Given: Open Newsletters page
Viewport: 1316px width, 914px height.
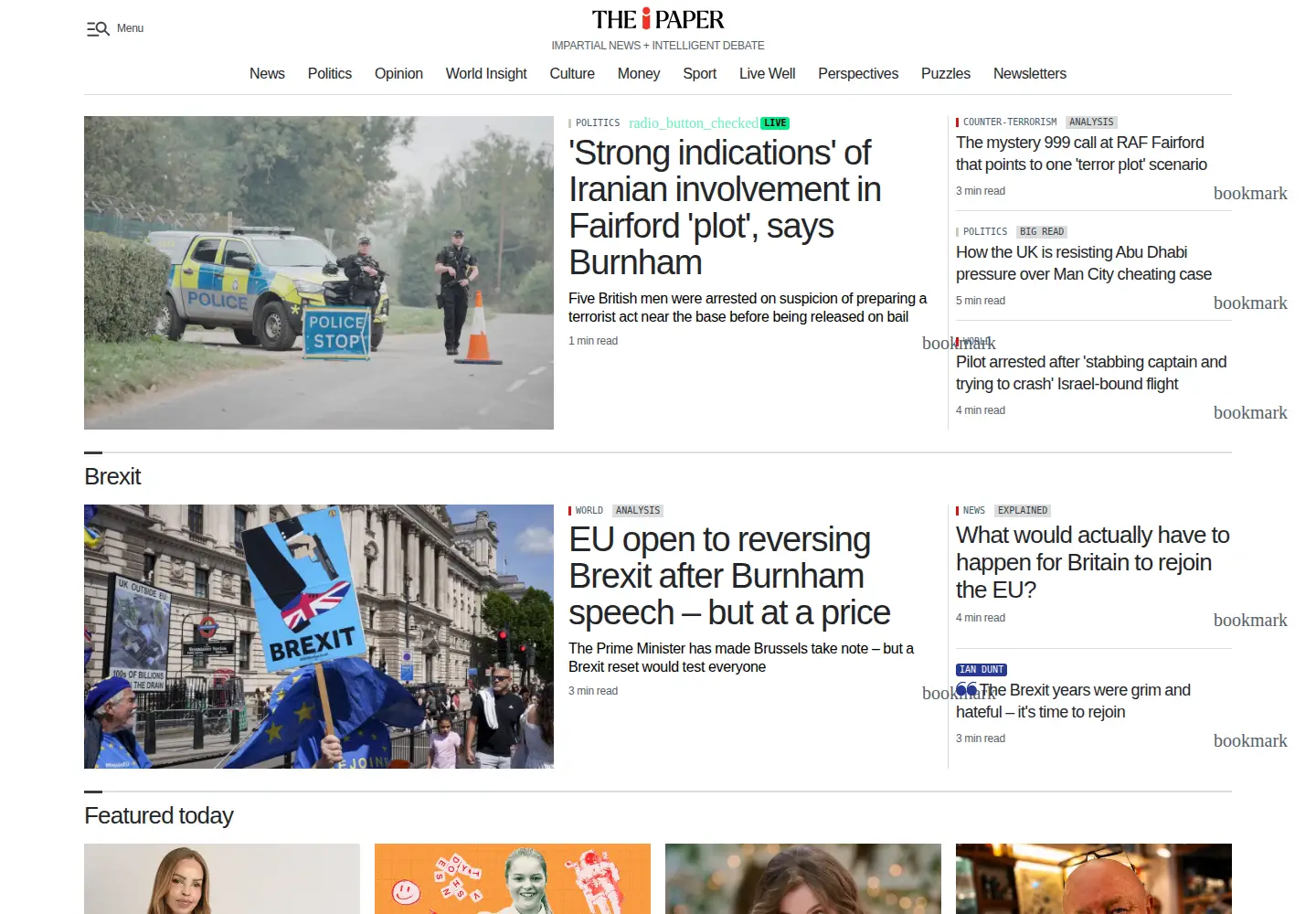Looking at the screenshot, I should pyautogui.click(x=1030, y=73).
